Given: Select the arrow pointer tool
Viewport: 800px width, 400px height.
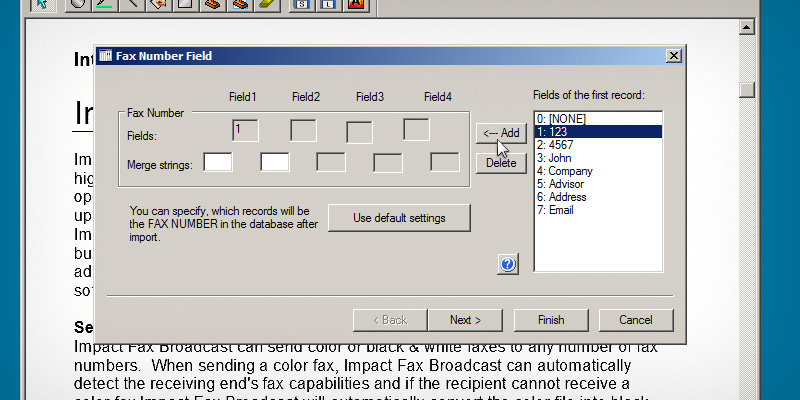Looking at the screenshot, I should click(x=42, y=5).
